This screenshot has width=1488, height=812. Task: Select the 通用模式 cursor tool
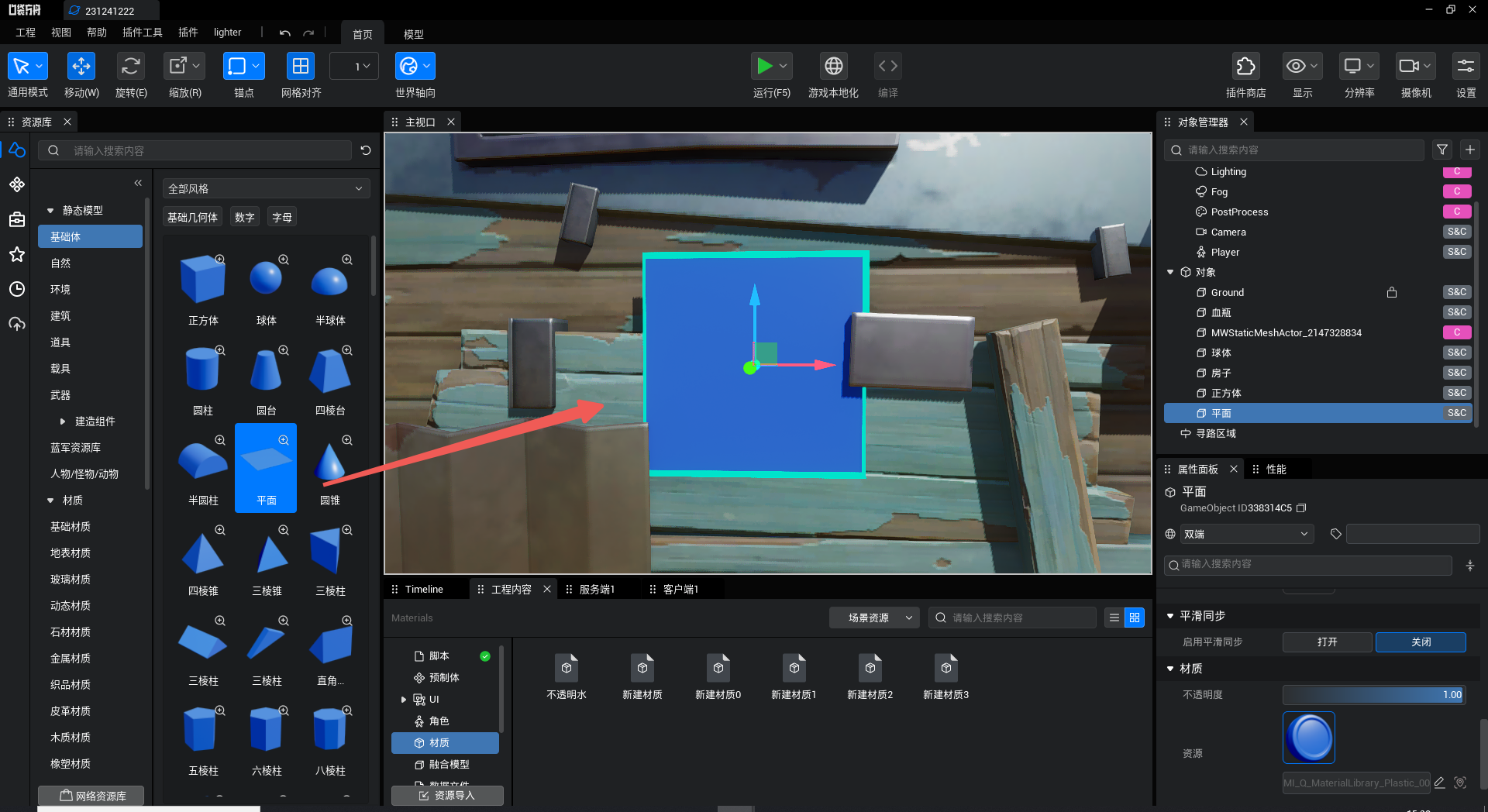click(22, 67)
